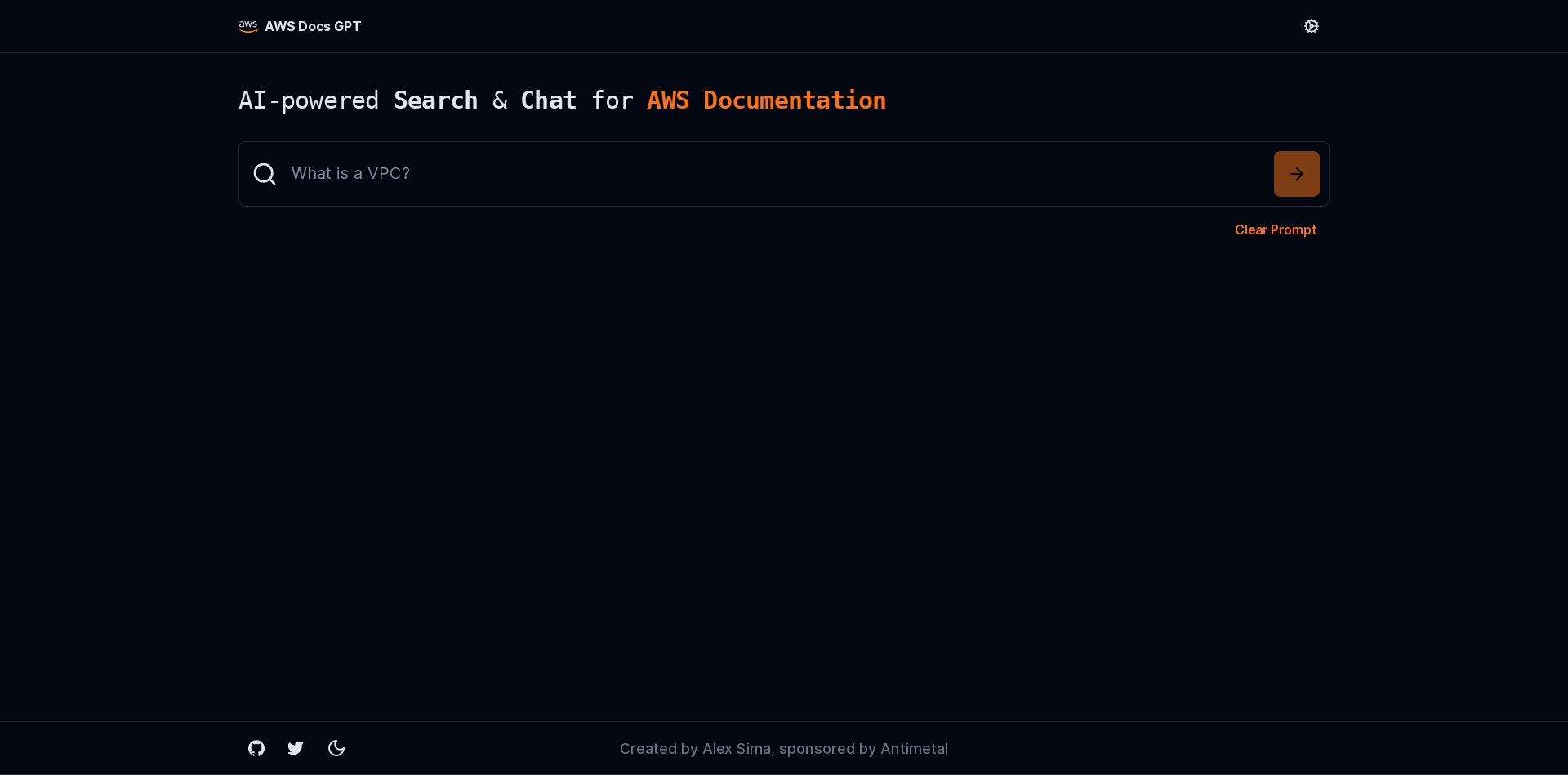
Task: Open the Twitter profile icon
Action: 296,748
